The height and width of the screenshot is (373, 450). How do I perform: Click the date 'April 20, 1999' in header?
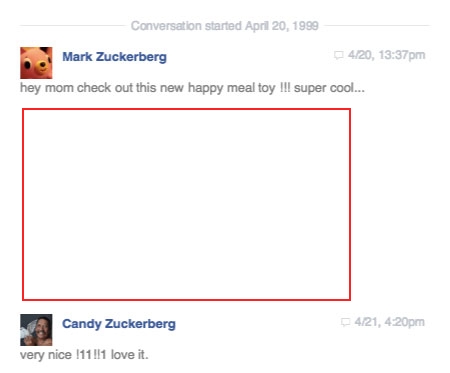(282, 26)
